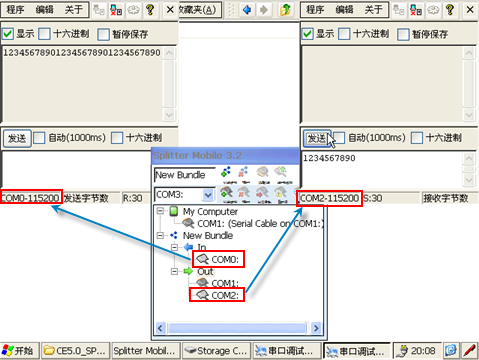Collapse the In branch expander

(x=174, y=247)
